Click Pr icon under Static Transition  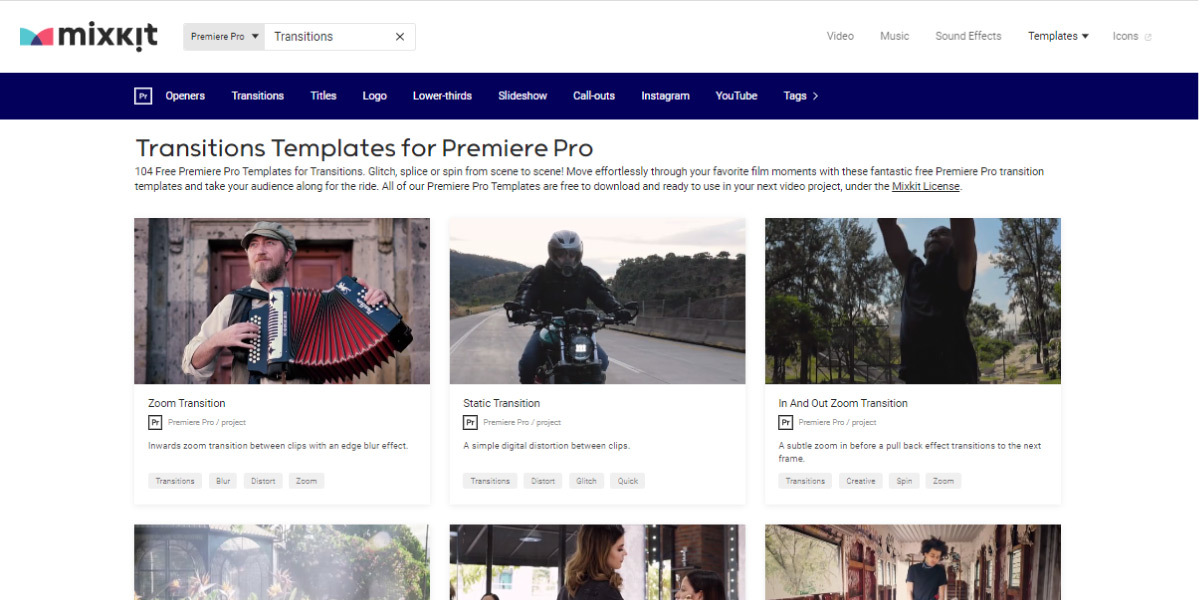click(x=470, y=423)
